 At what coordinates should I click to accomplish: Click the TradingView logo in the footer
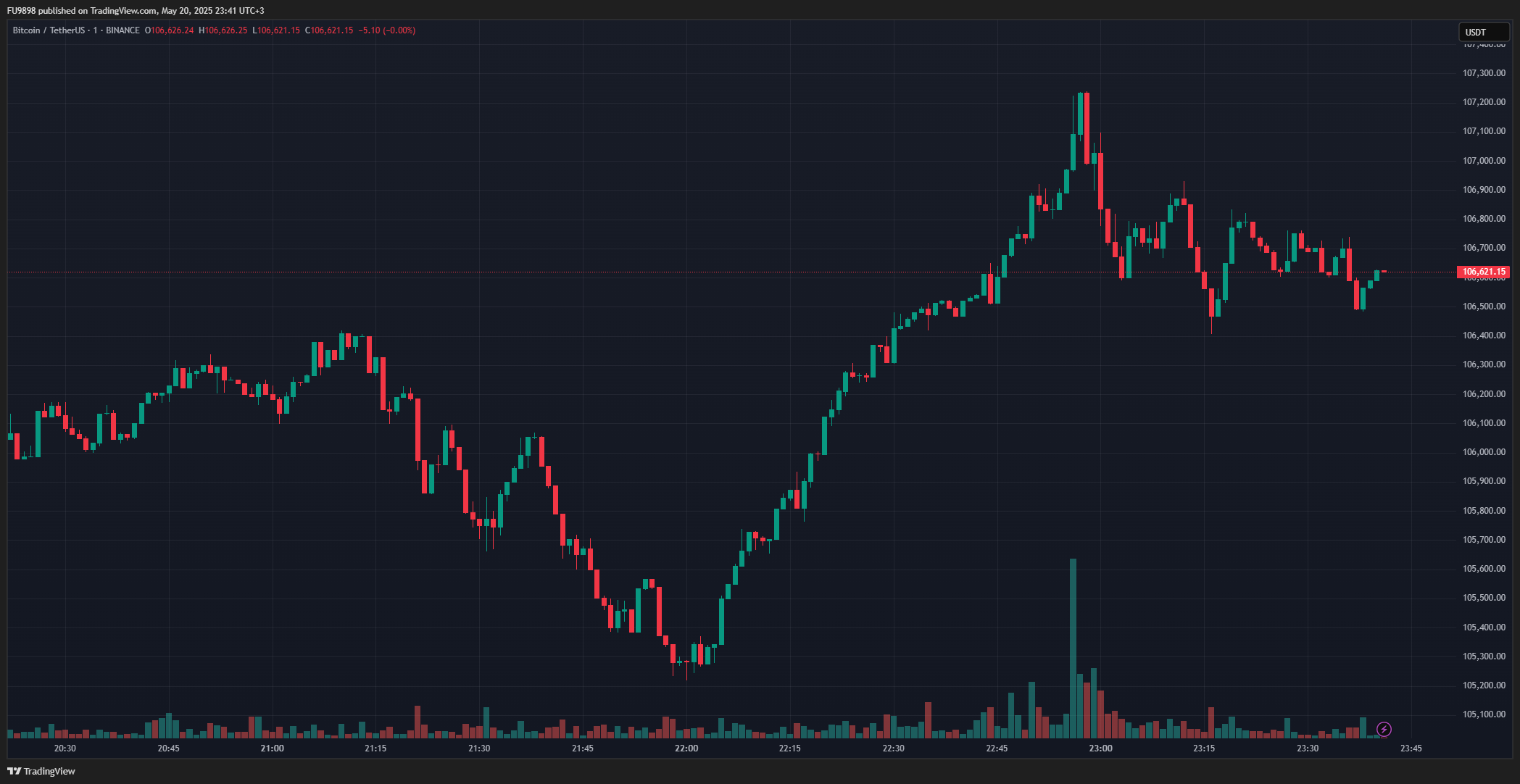point(41,771)
